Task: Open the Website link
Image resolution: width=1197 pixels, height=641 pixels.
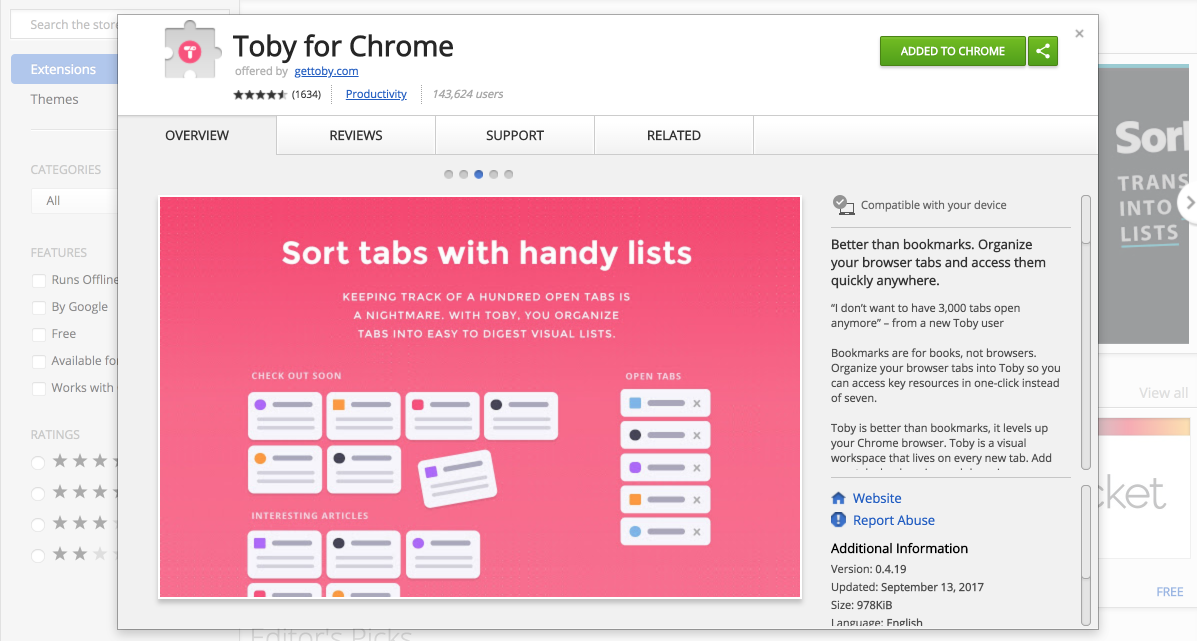Action: click(877, 498)
